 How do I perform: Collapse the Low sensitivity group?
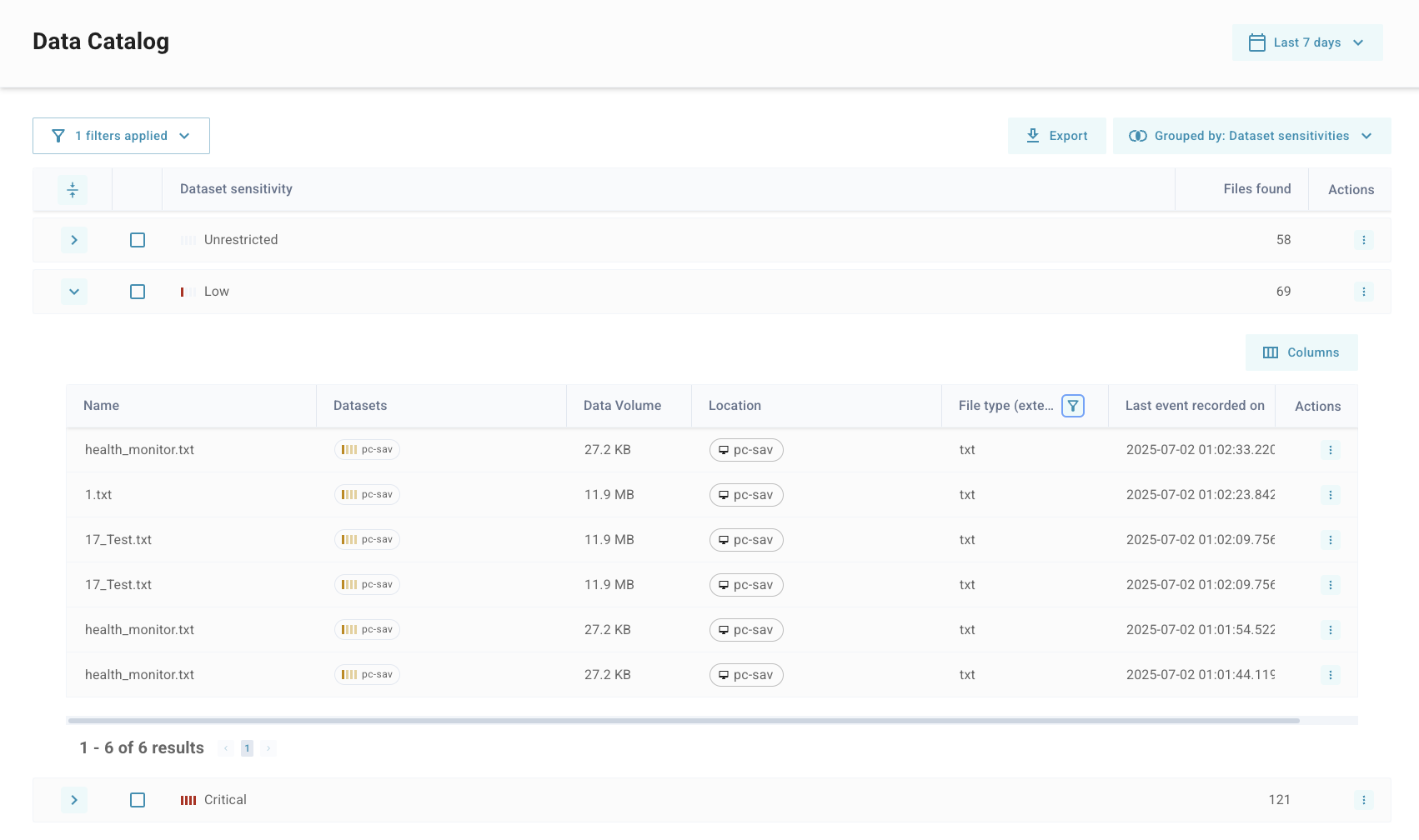74,292
